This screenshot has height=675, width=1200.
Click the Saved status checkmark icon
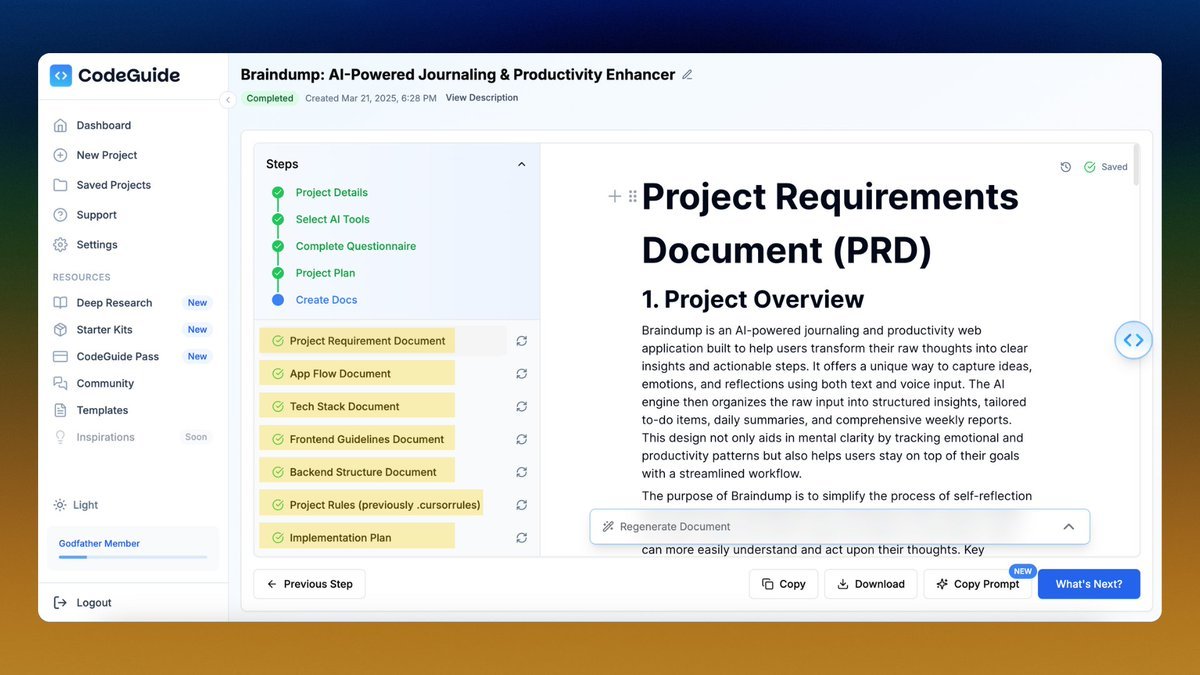[x=1090, y=168]
